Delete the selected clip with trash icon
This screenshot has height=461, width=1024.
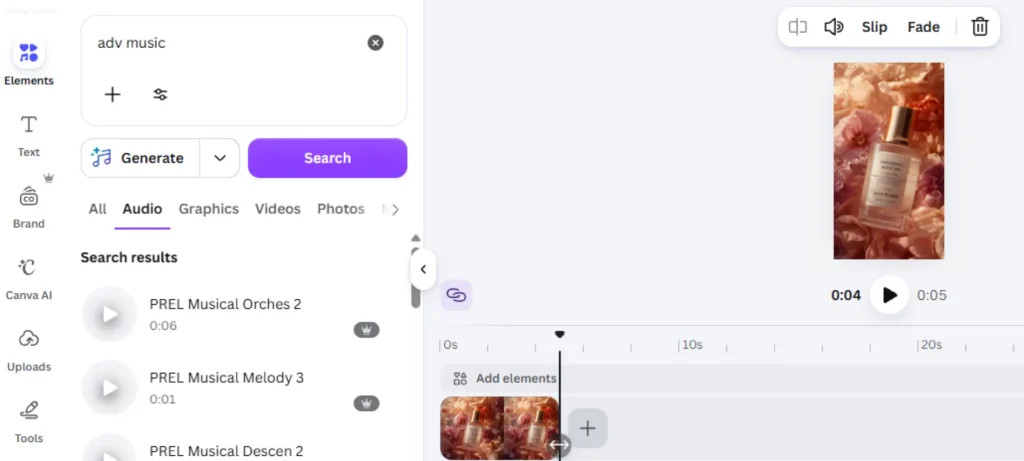tap(980, 27)
